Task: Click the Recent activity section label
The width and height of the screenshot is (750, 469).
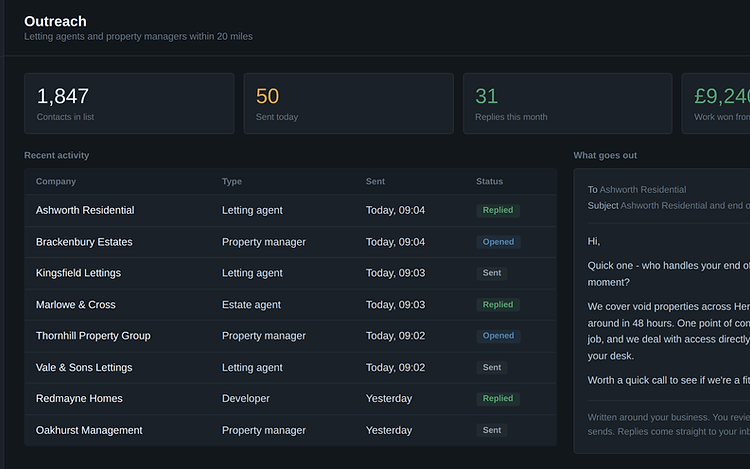Action: (56, 155)
